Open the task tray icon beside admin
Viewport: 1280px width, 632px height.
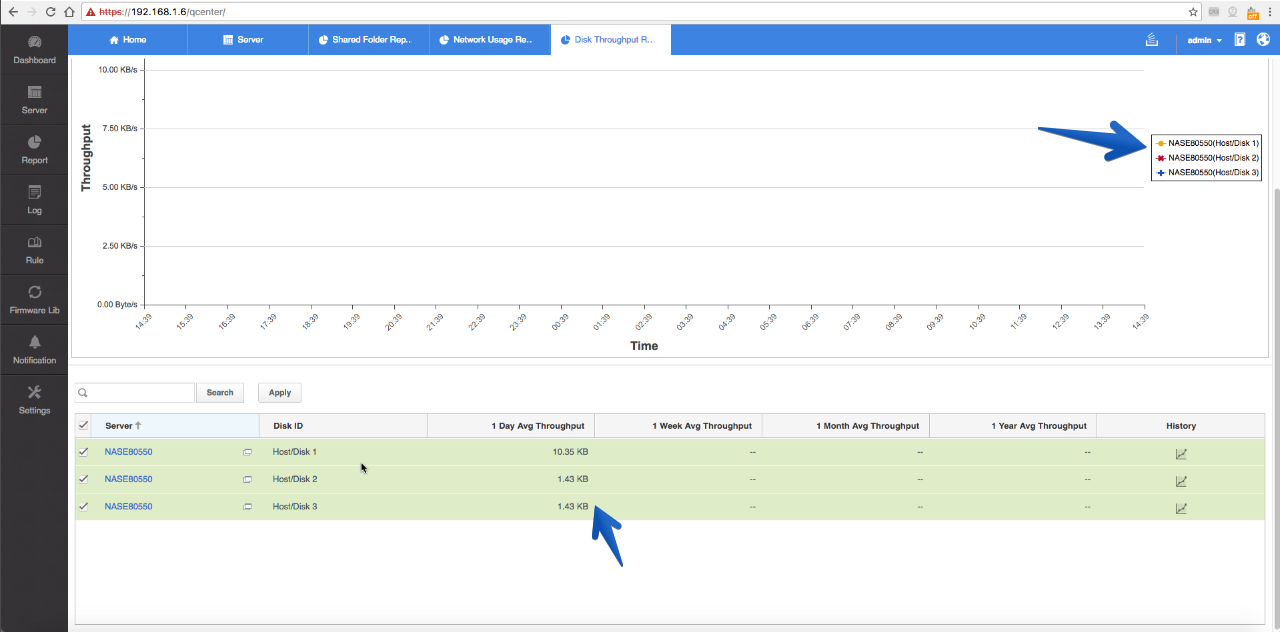pyautogui.click(x=1152, y=40)
